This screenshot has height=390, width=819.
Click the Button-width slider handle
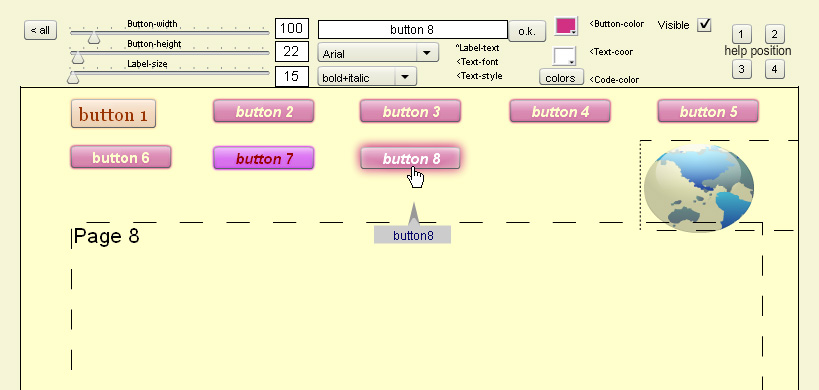point(93,37)
